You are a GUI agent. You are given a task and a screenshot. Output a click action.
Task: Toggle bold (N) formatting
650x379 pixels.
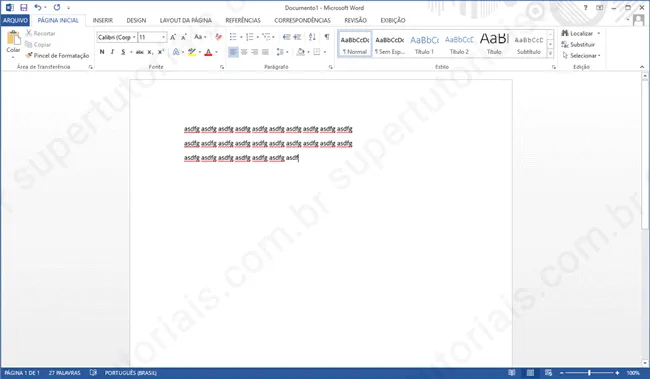102,52
